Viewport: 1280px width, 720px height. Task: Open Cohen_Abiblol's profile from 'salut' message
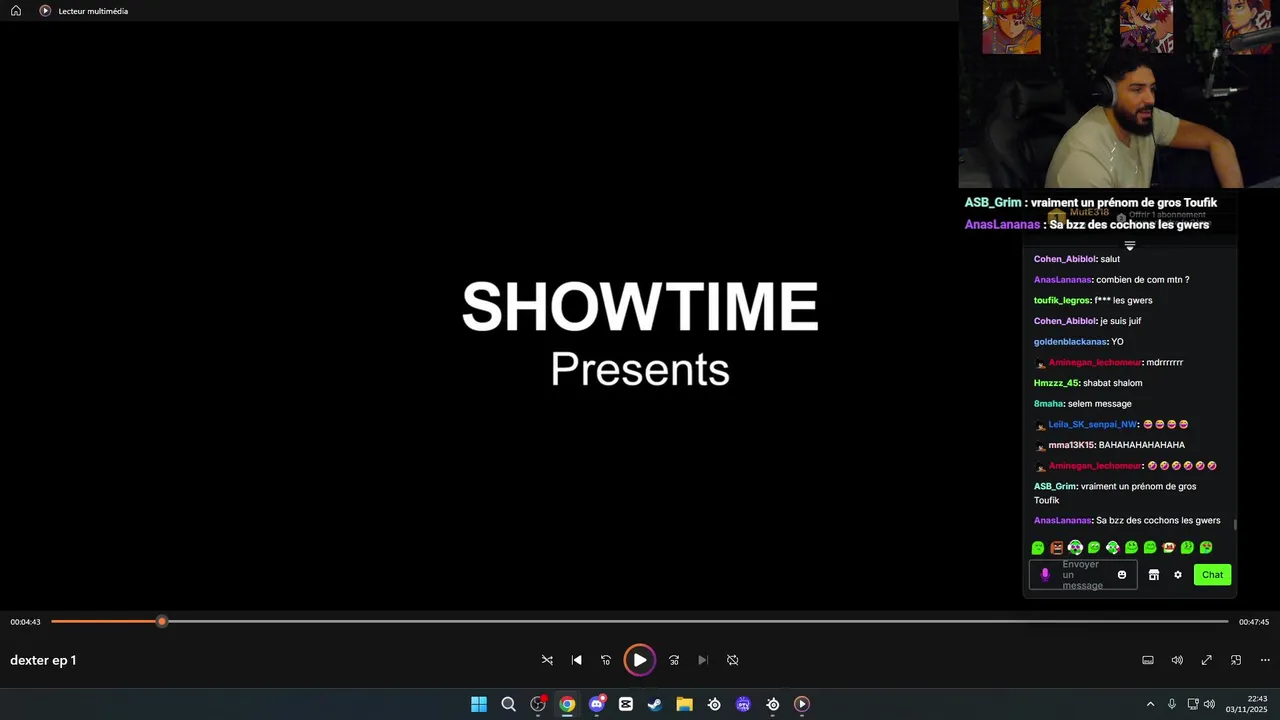[x=1064, y=259]
